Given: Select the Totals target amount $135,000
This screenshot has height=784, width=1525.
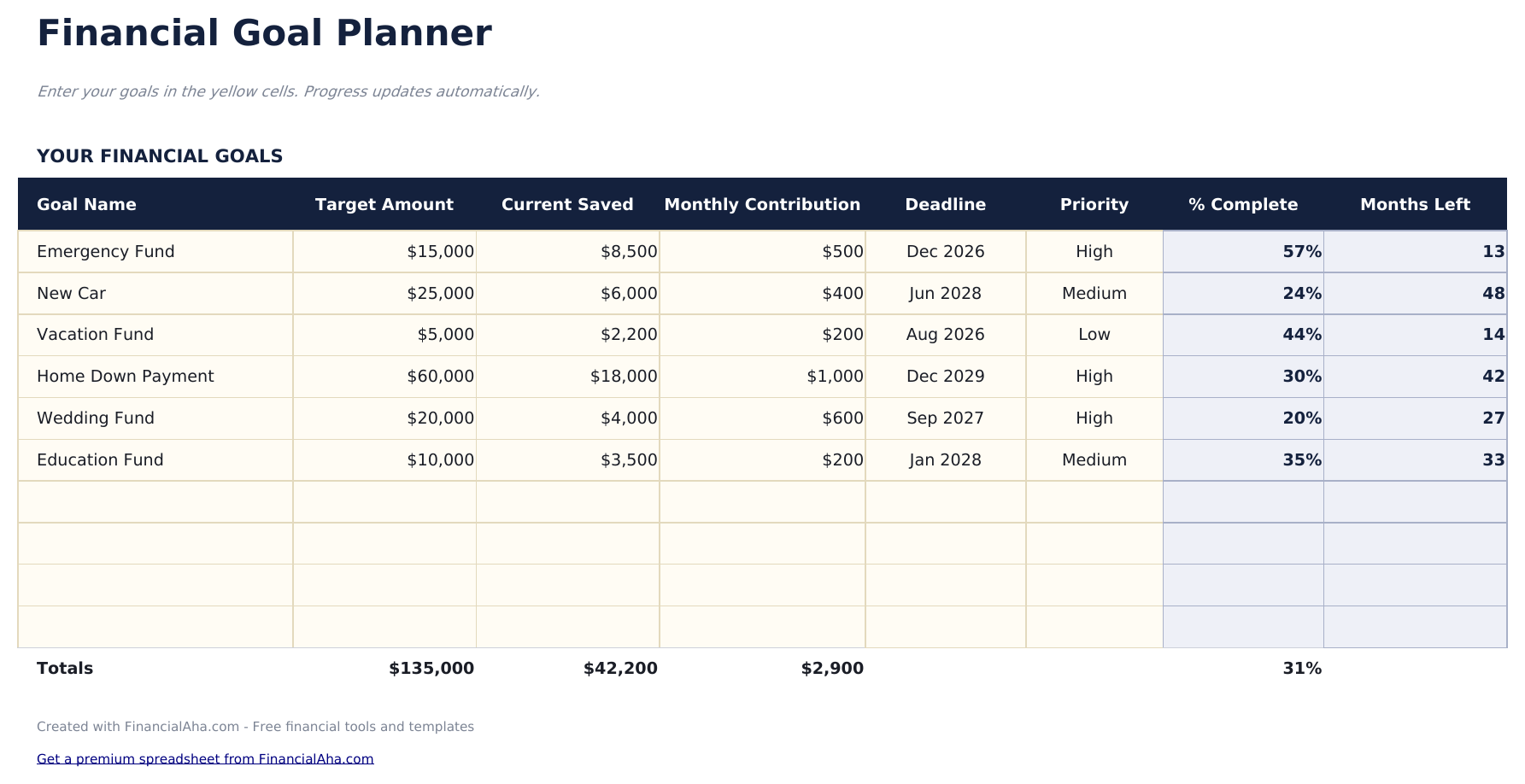Looking at the screenshot, I should [x=431, y=669].
